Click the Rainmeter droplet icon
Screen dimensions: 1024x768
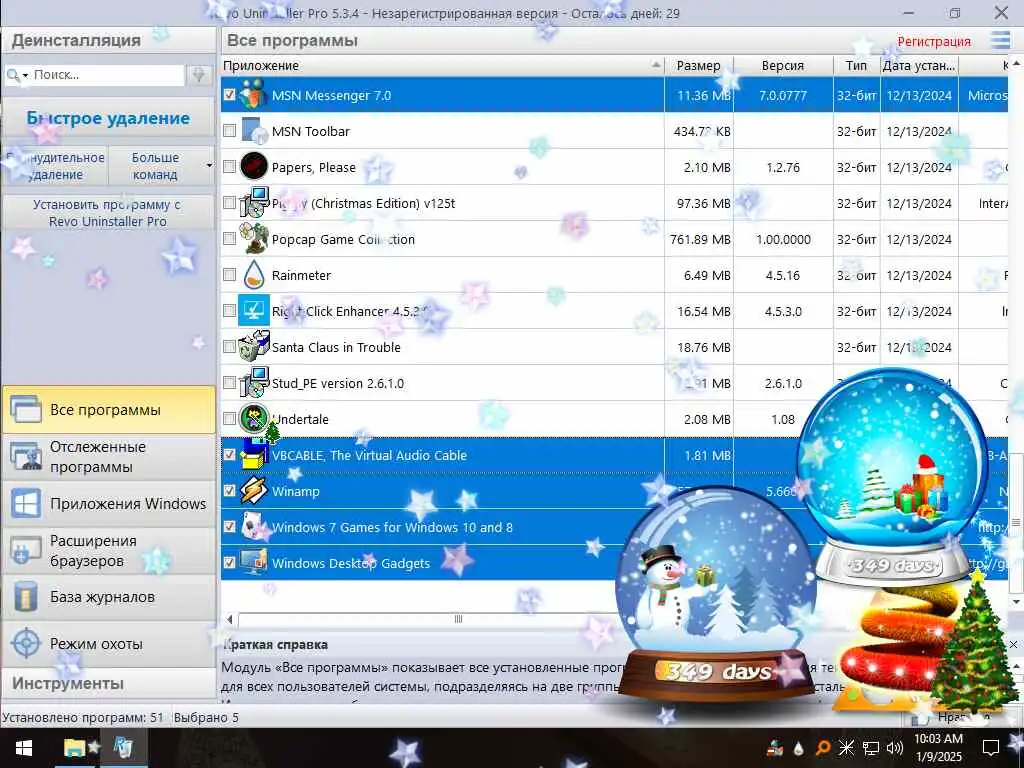coord(253,275)
